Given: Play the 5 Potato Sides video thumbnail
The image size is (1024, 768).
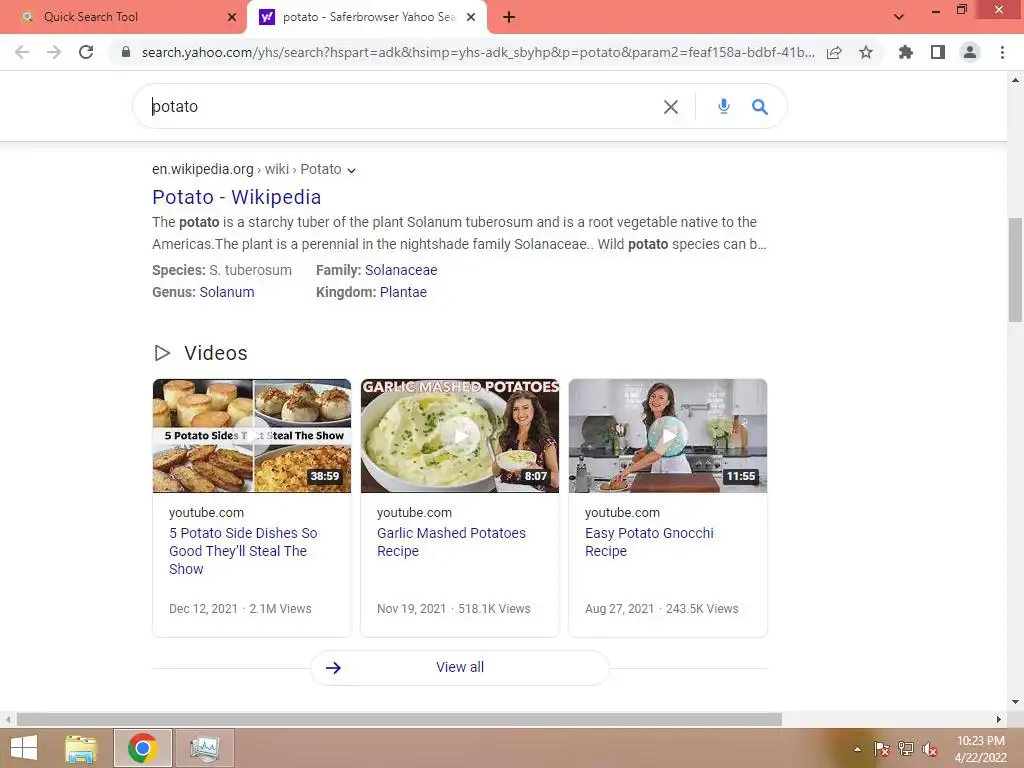Looking at the screenshot, I should [x=251, y=436].
